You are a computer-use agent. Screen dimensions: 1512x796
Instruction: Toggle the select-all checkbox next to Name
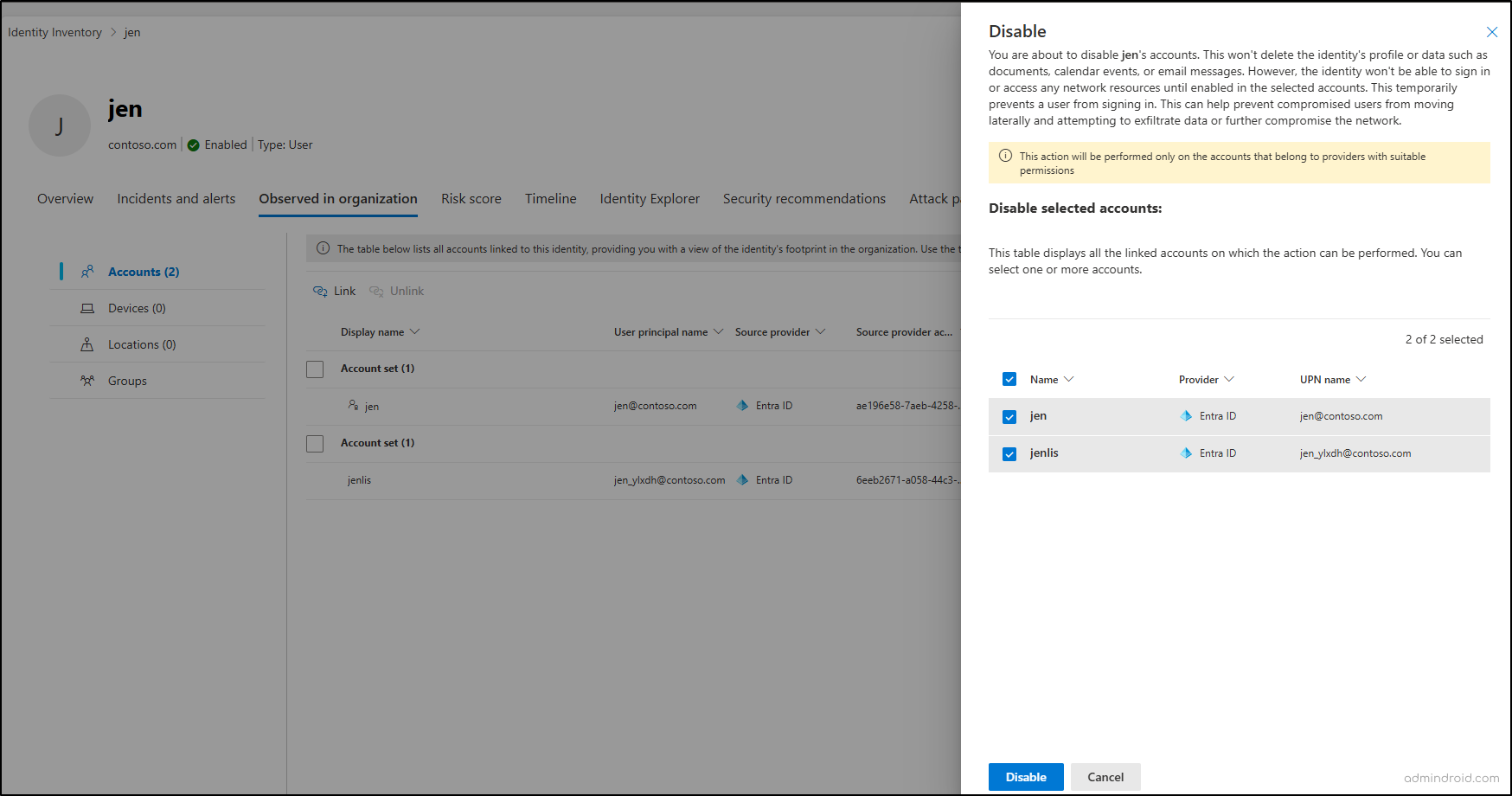tap(1009, 379)
